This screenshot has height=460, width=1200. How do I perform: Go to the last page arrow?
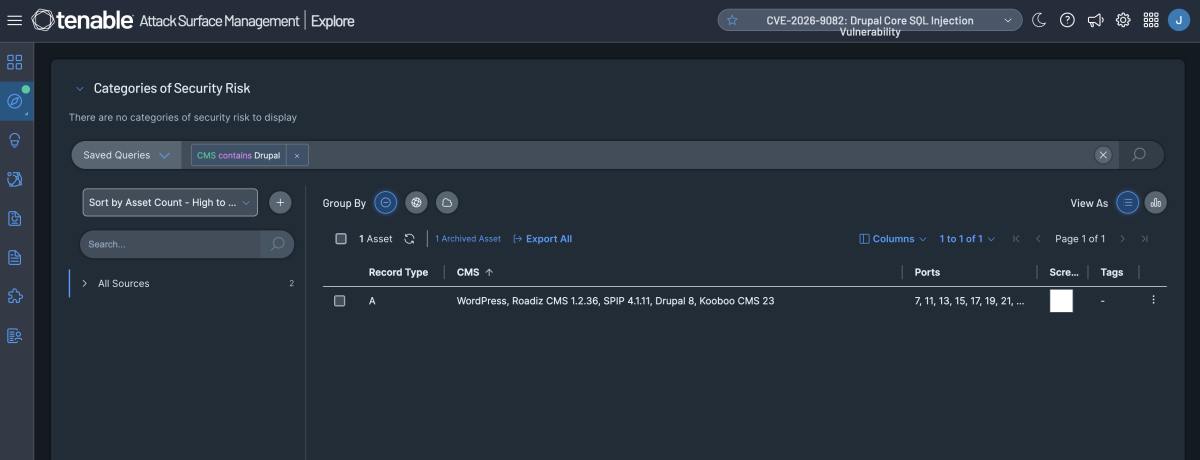click(1144, 239)
